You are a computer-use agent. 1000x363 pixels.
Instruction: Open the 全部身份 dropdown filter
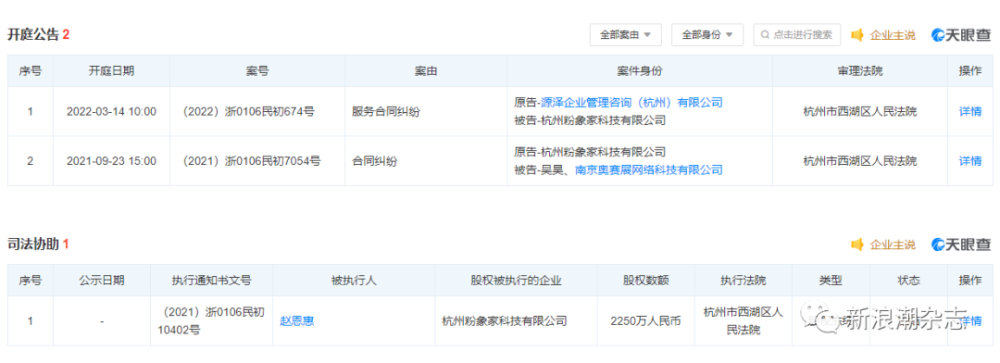707,34
